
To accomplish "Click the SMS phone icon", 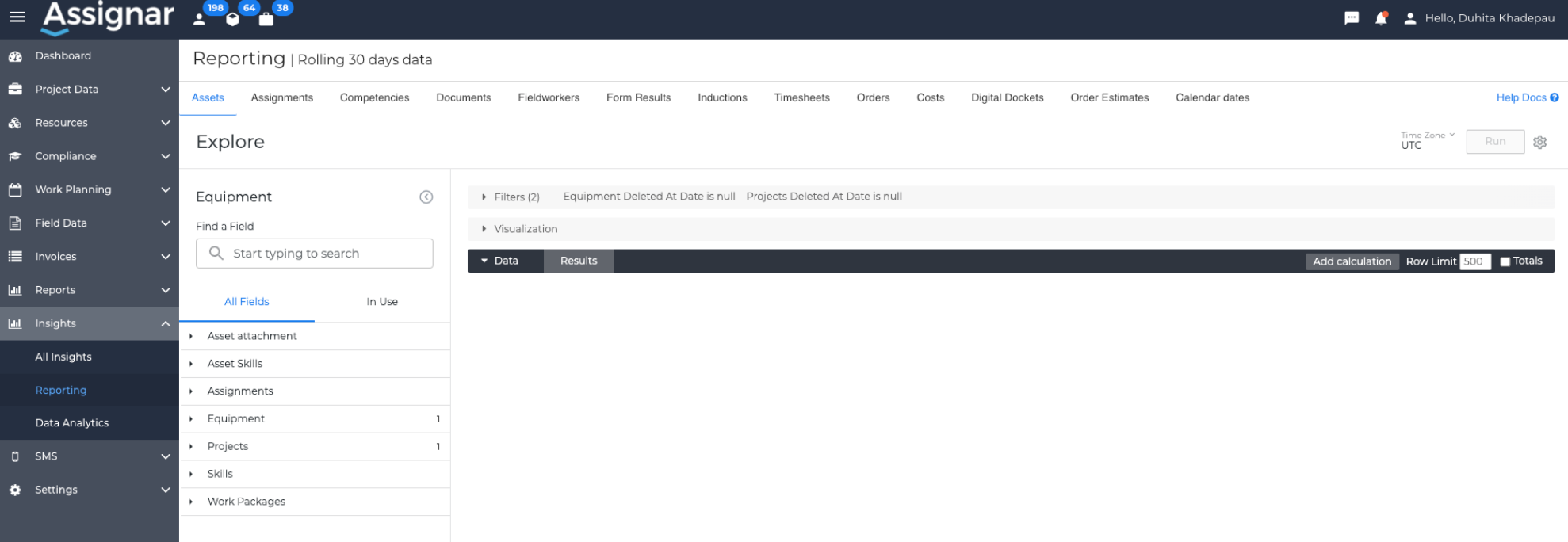I will [x=15, y=456].
